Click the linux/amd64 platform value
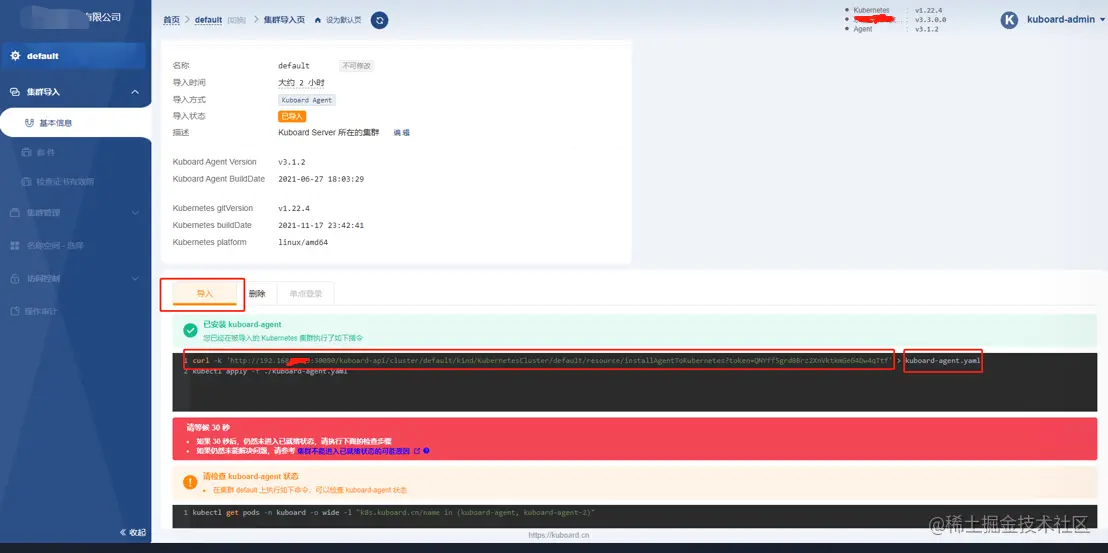1108x553 pixels. click(x=303, y=242)
